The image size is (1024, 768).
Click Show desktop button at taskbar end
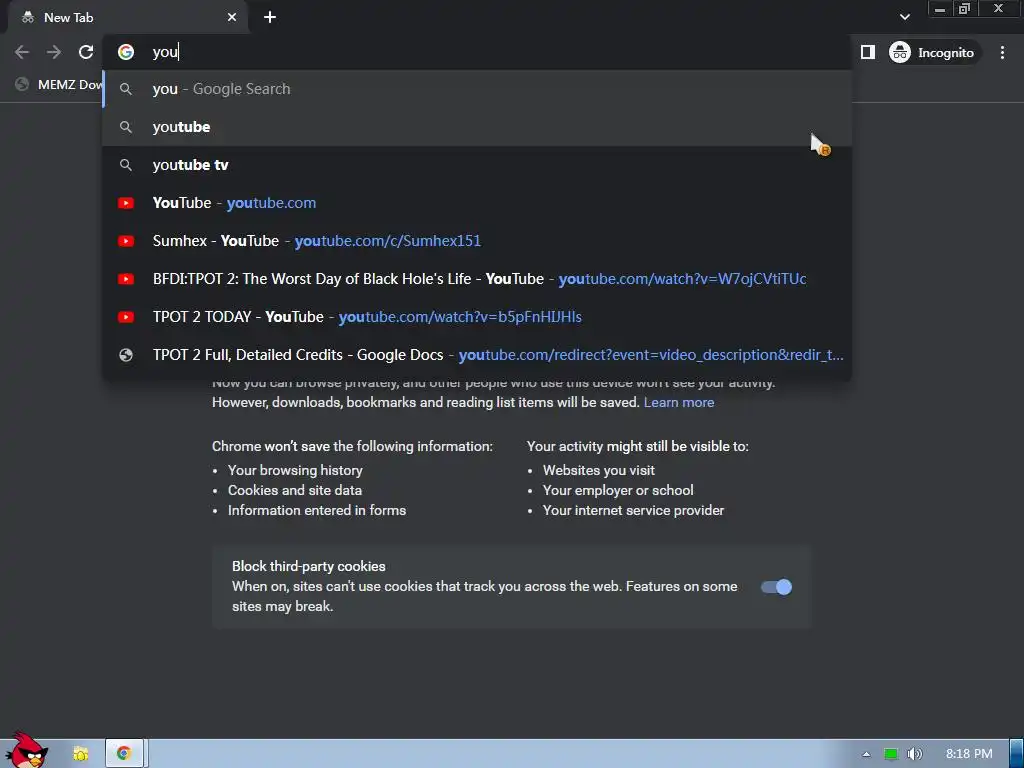pos(1016,754)
